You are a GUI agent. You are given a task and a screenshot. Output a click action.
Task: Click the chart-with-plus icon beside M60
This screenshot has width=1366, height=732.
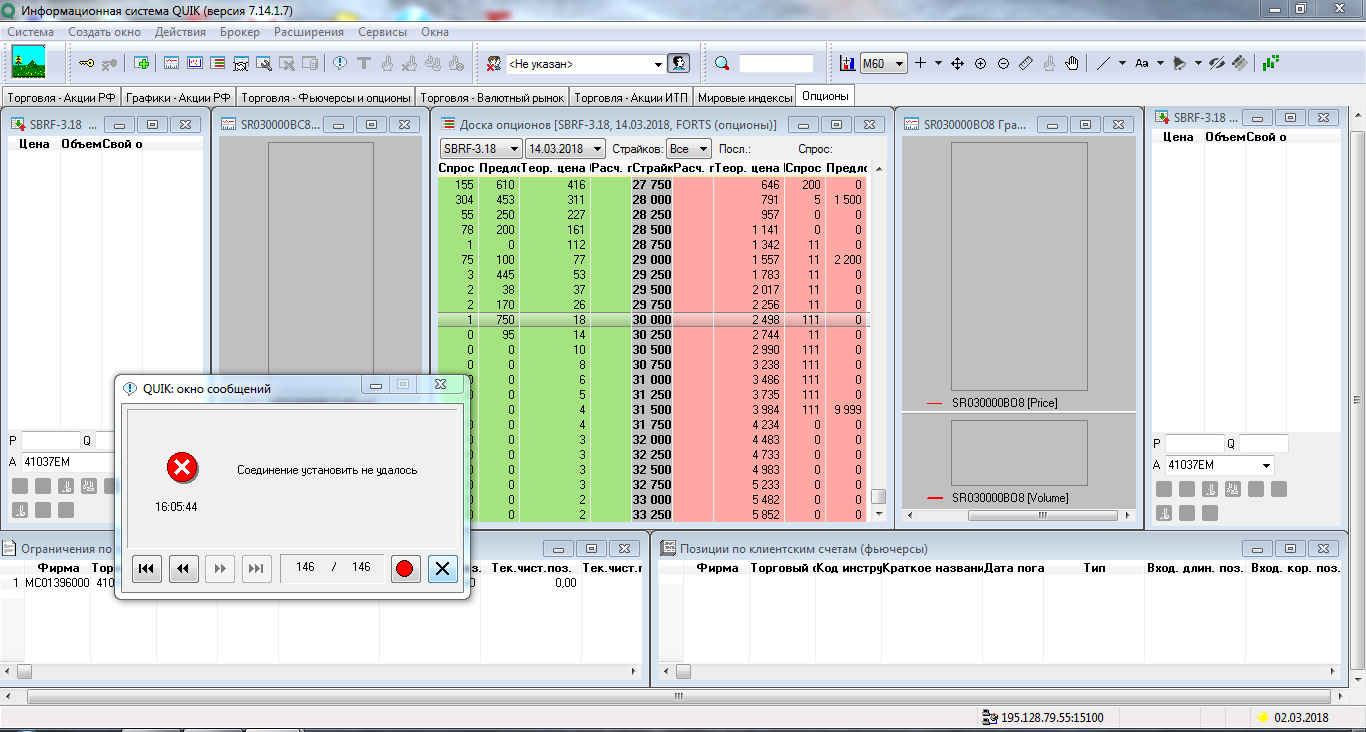pos(847,63)
